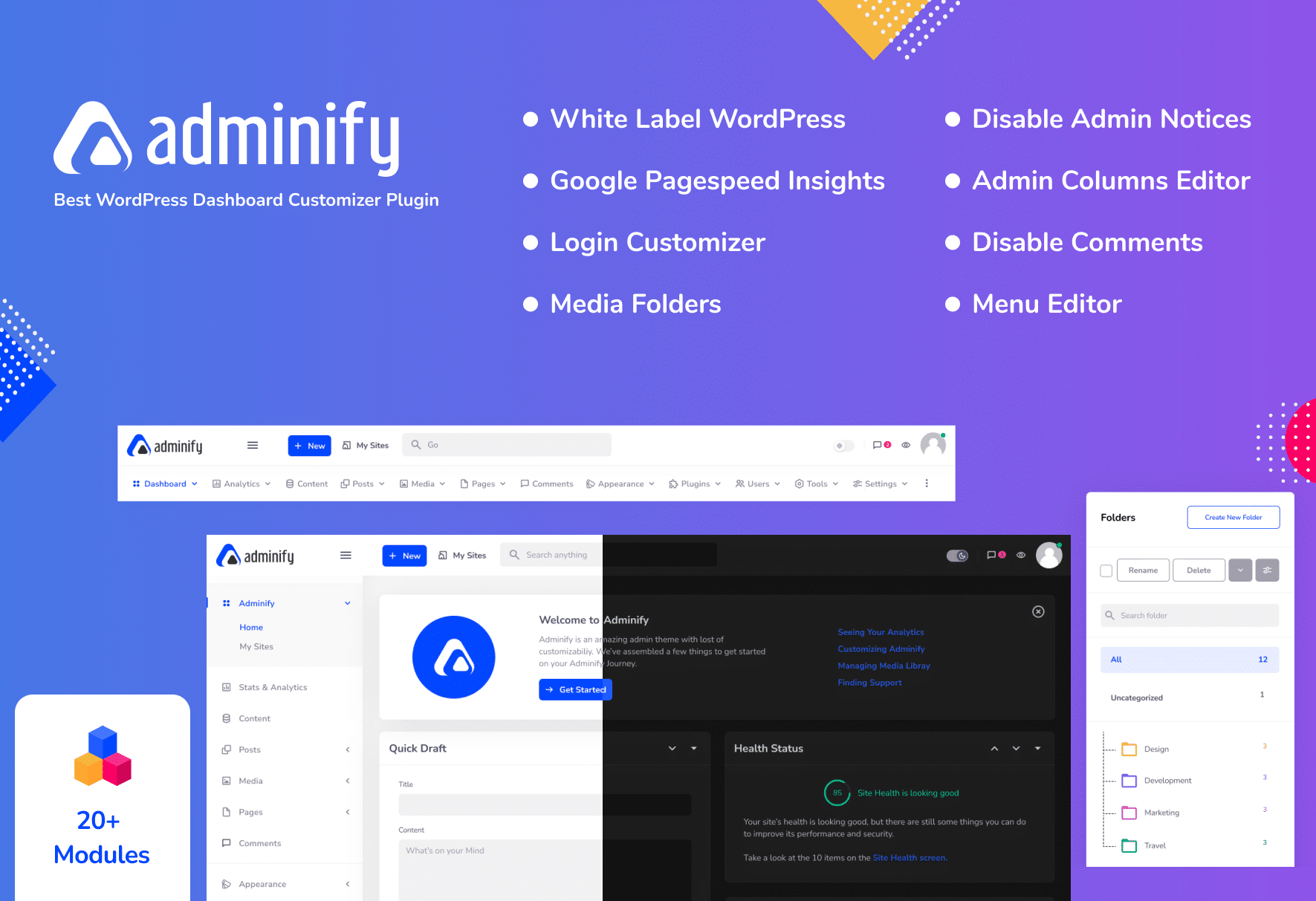This screenshot has height=901, width=1316.
Task: Click New button in top horizontal bar
Action: click(x=309, y=446)
